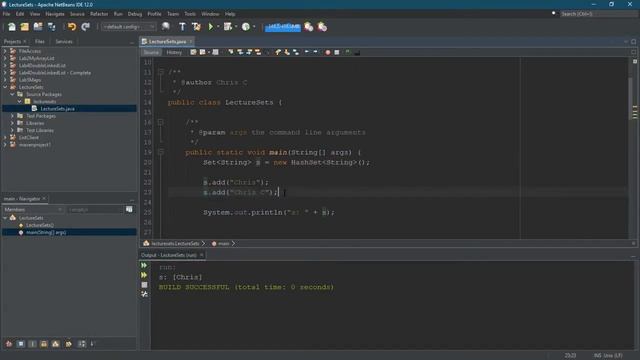This screenshot has height=360, width=640.
Task: Select LectureSets() constructor in Navigator
Action: [x=40, y=225]
